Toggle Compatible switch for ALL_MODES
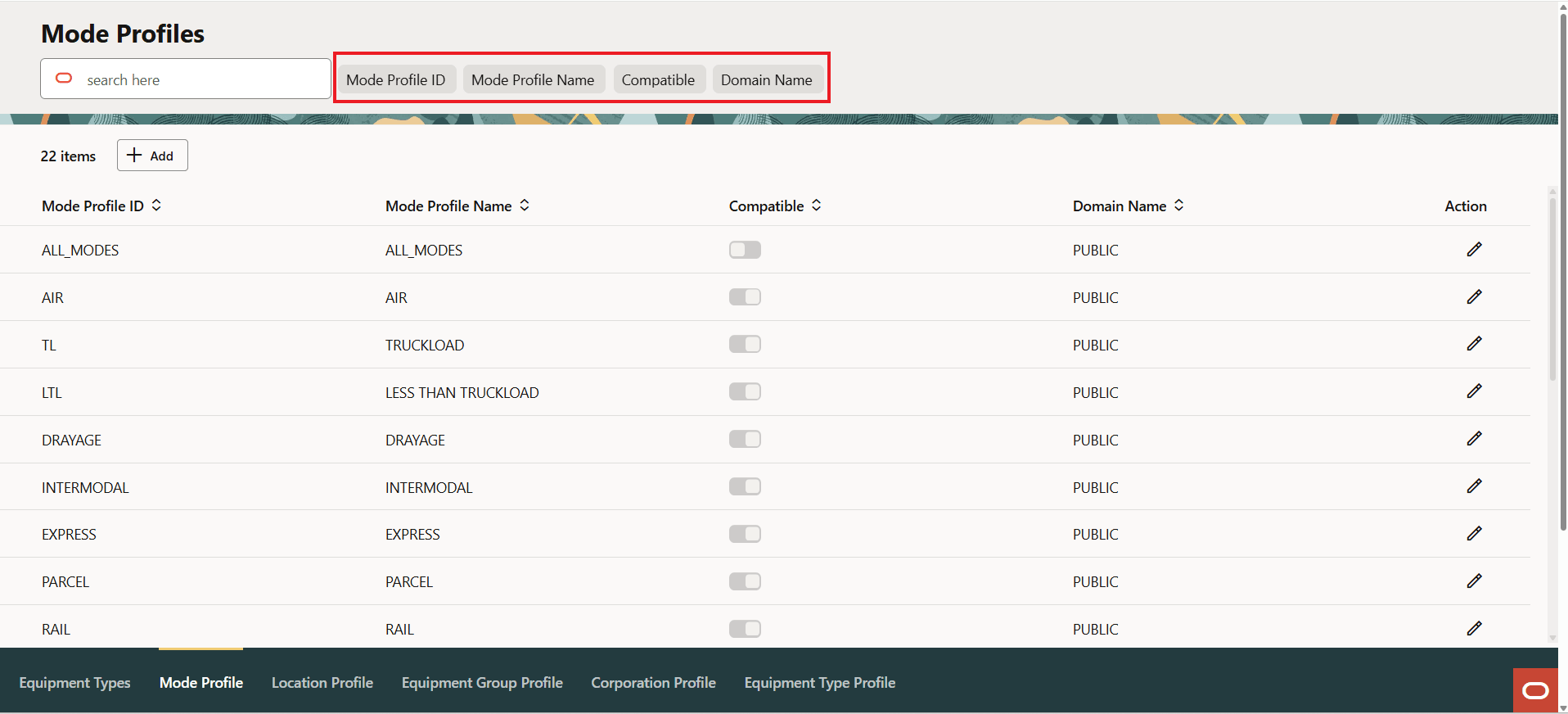The width and height of the screenshot is (1568, 714). coord(745,250)
